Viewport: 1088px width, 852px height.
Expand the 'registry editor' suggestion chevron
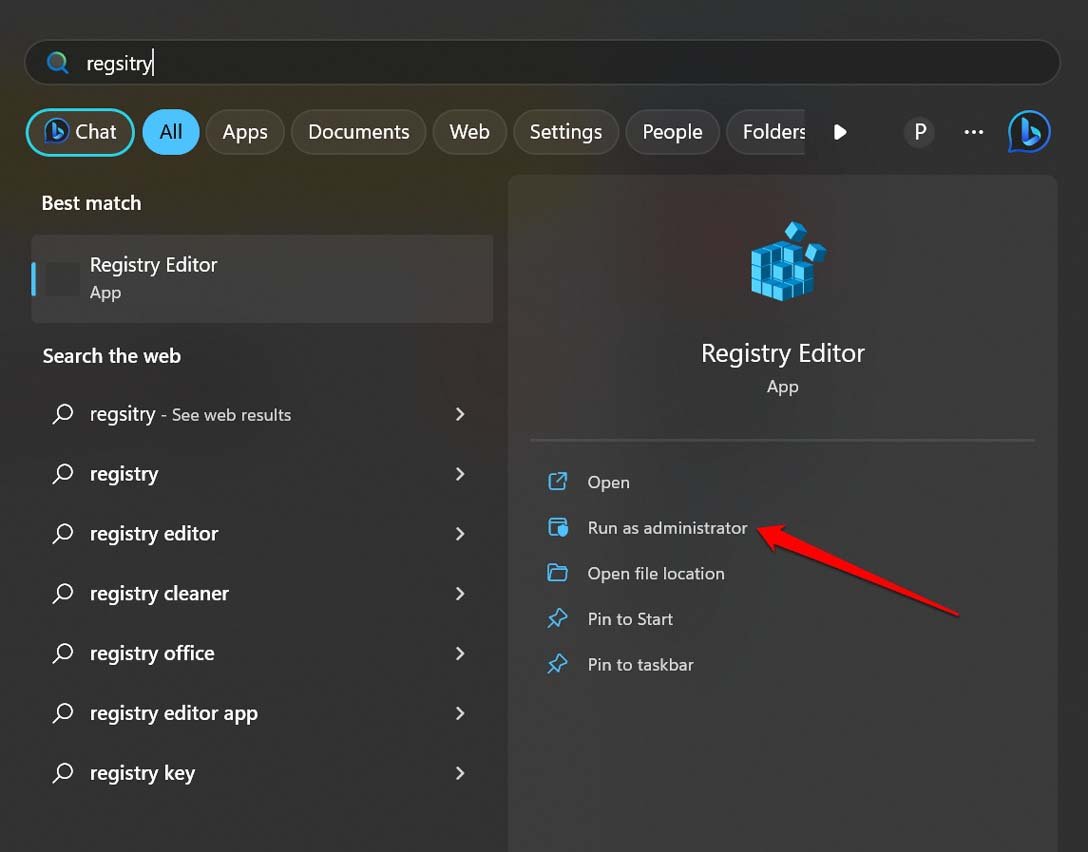tap(460, 534)
